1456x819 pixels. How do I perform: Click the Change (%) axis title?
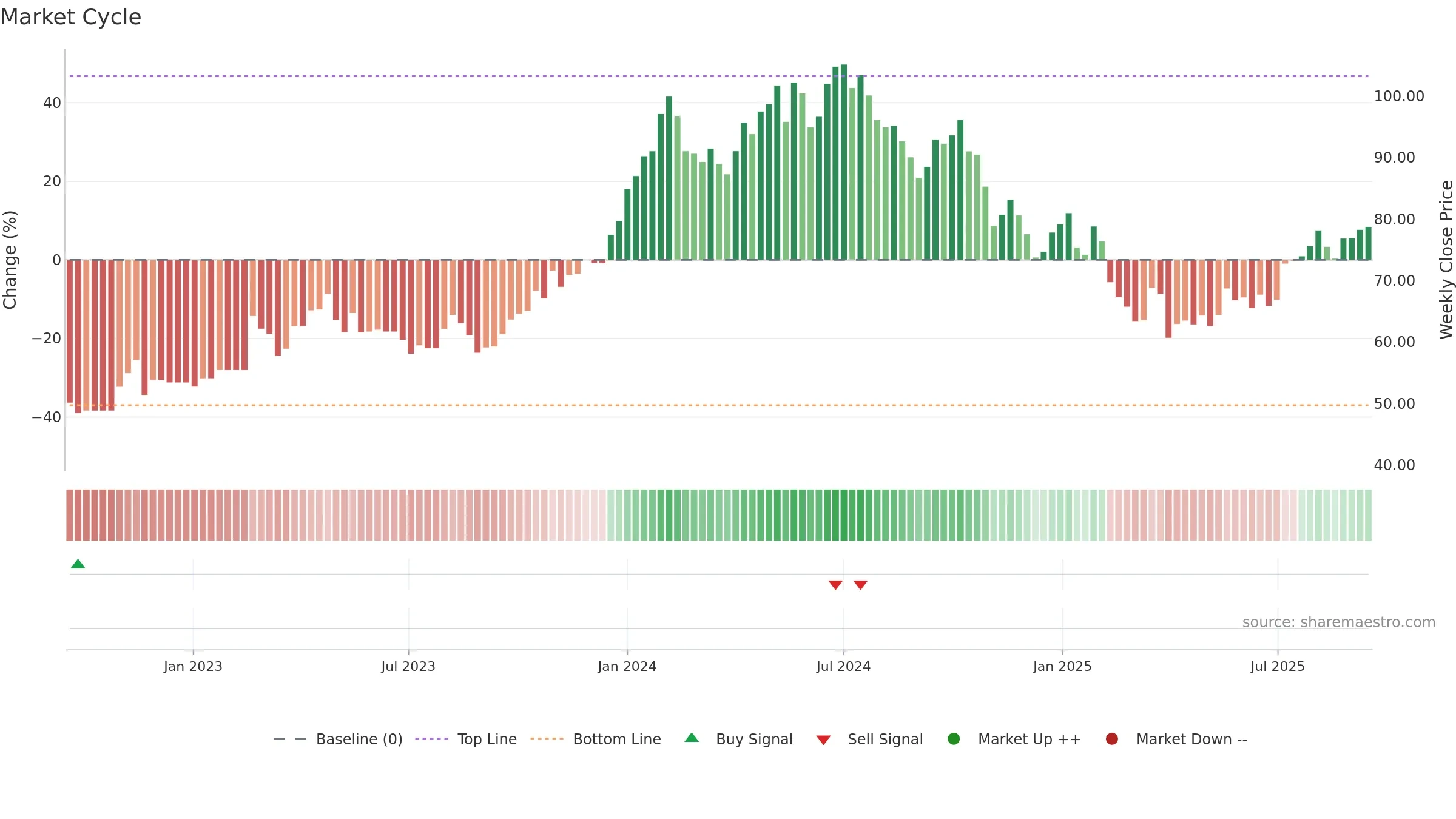point(10,260)
